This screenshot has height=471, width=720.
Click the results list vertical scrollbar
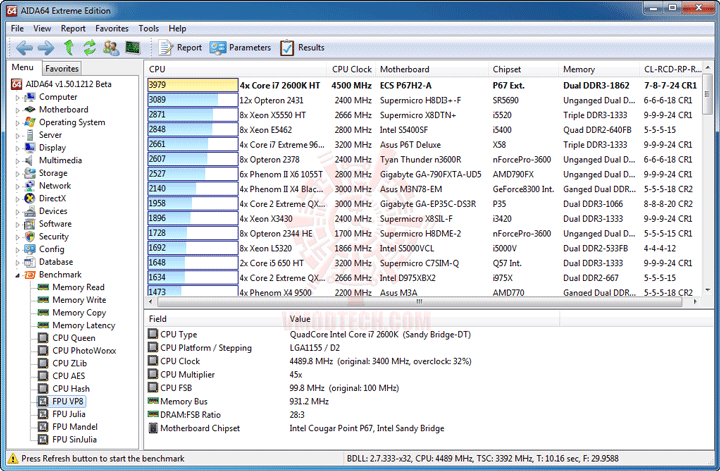point(708,179)
